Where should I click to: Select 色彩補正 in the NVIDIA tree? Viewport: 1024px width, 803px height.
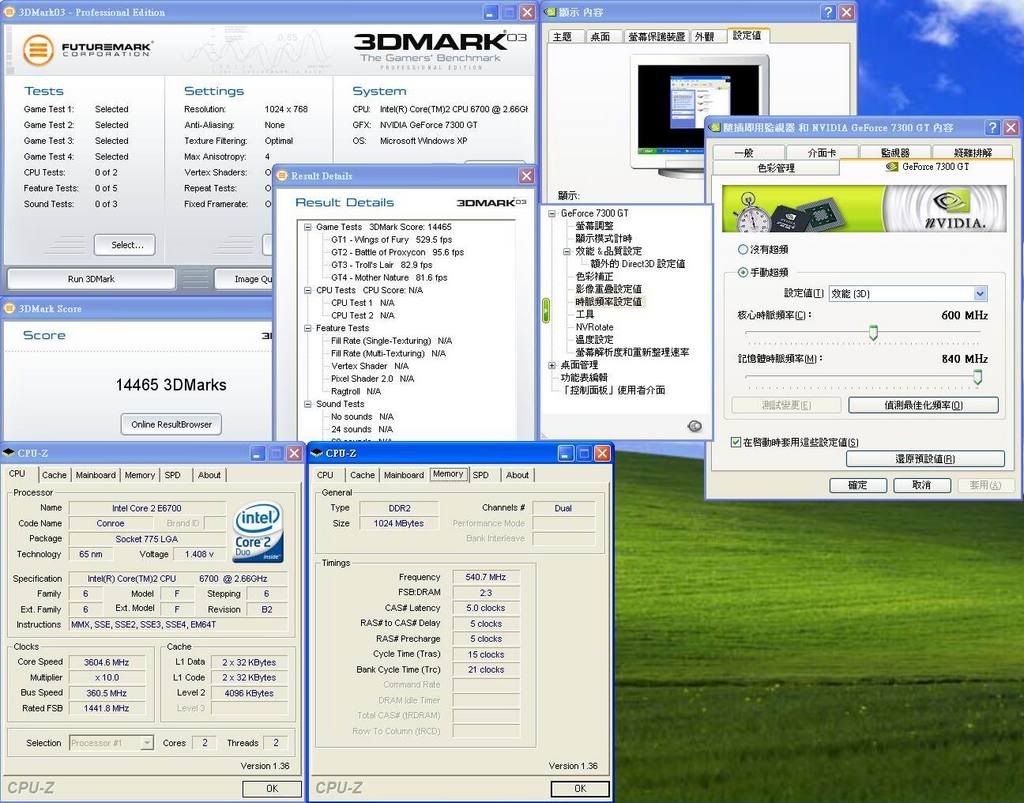[x=594, y=276]
